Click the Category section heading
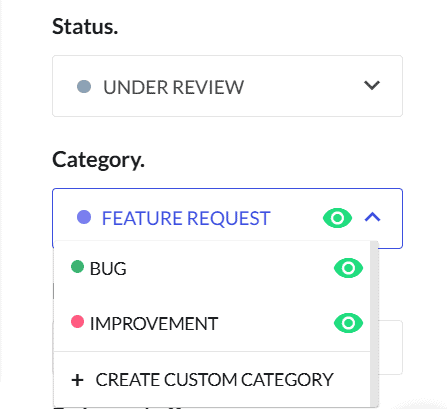Viewport: 447px width, 409px height. 98,160
